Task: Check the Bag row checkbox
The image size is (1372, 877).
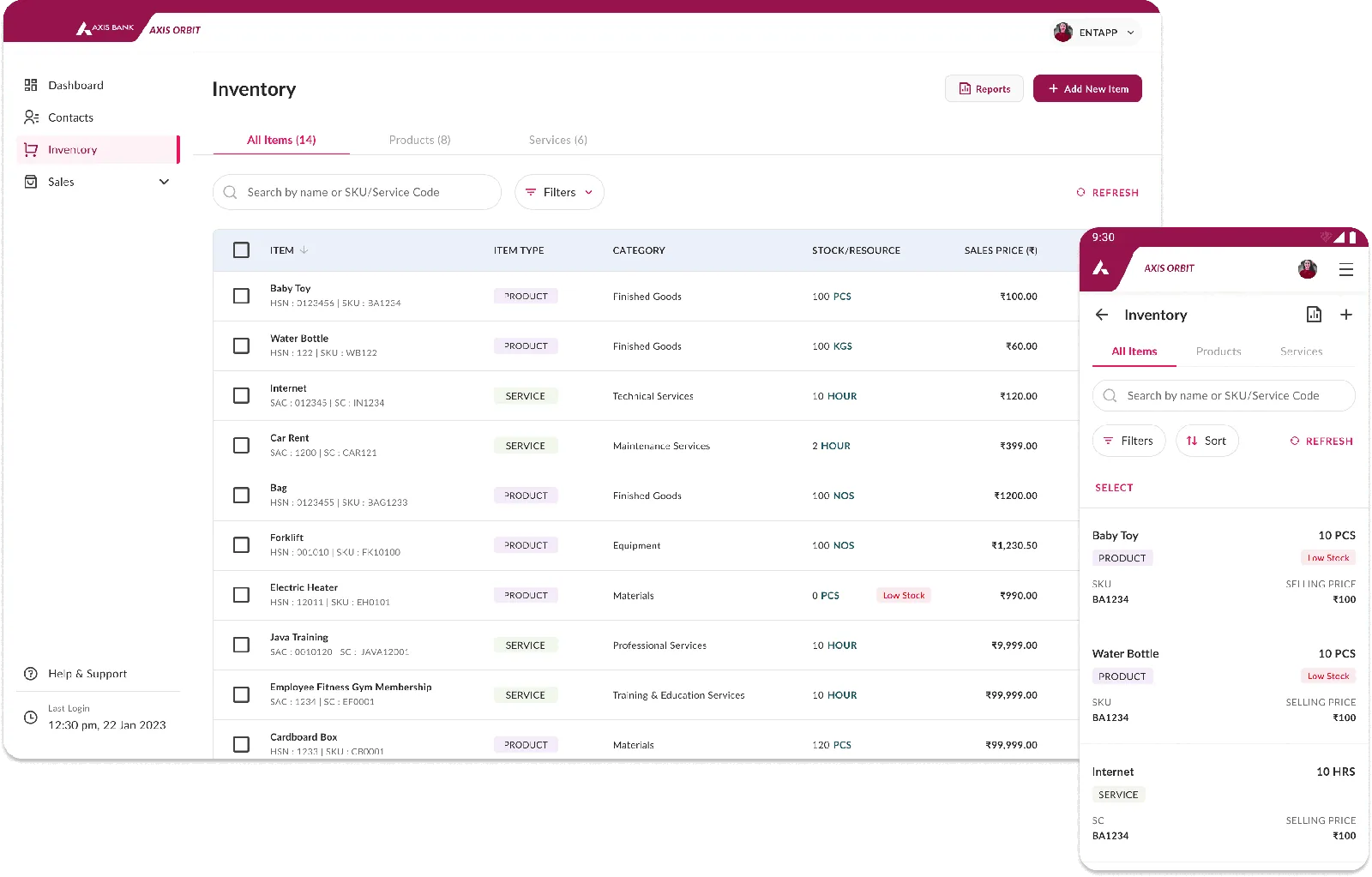Action: 242,496
